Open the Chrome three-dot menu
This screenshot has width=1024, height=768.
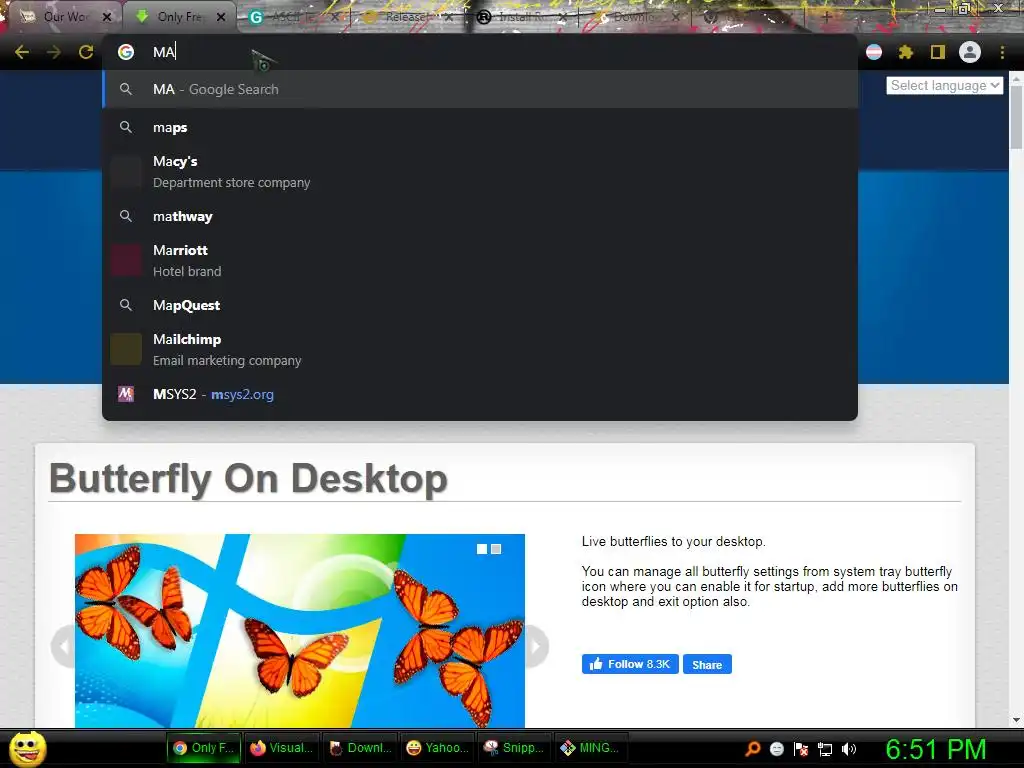point(1002,52)
